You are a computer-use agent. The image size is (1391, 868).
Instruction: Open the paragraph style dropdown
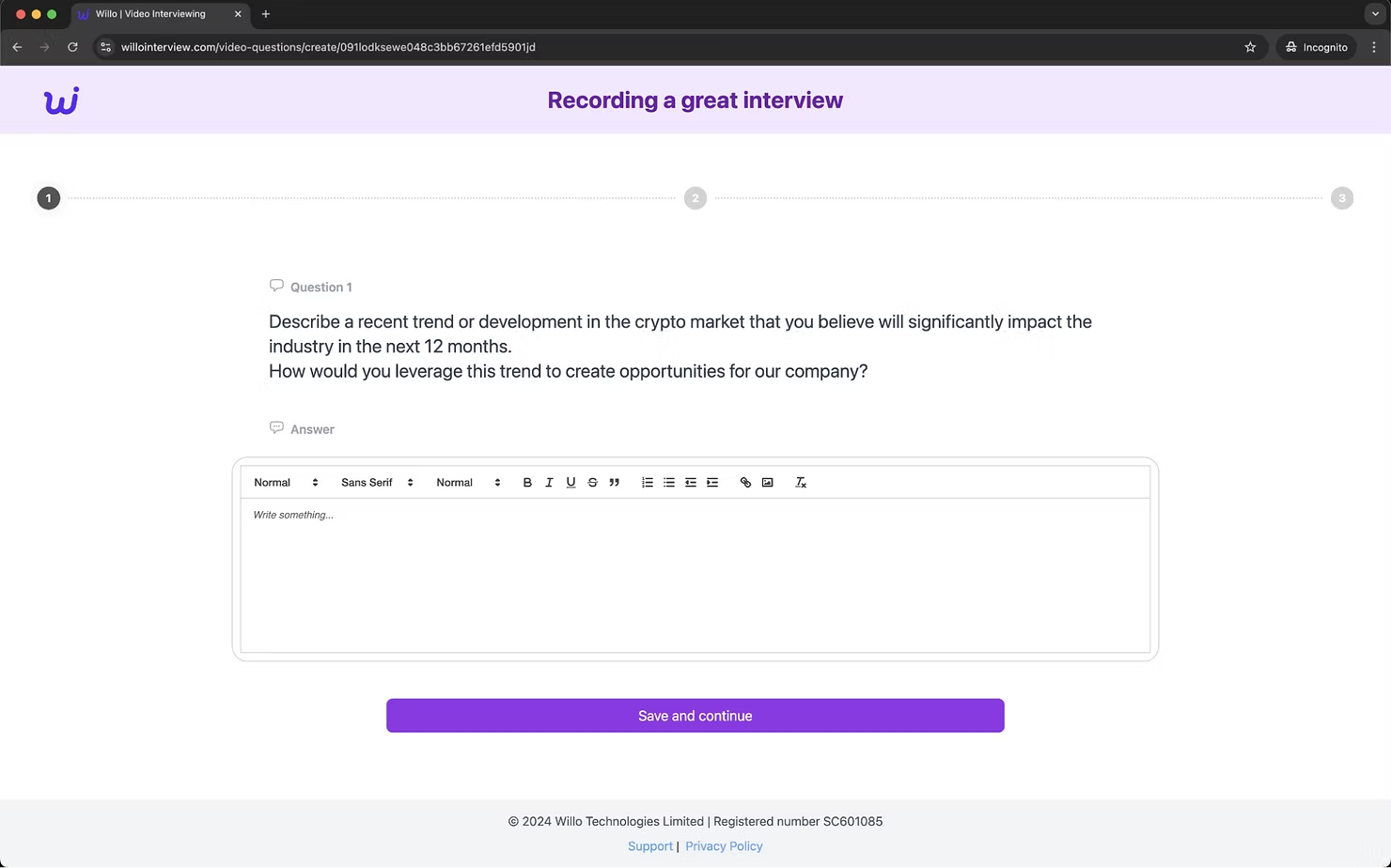click(x=285, y=482)
